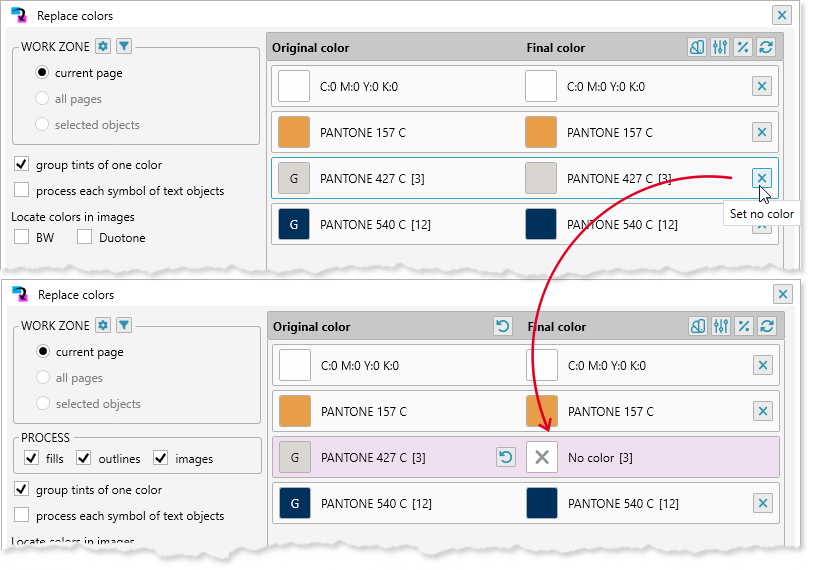Click white C:0 M:0 Y:0 K:0 final swatch, upper dialog

541,86
